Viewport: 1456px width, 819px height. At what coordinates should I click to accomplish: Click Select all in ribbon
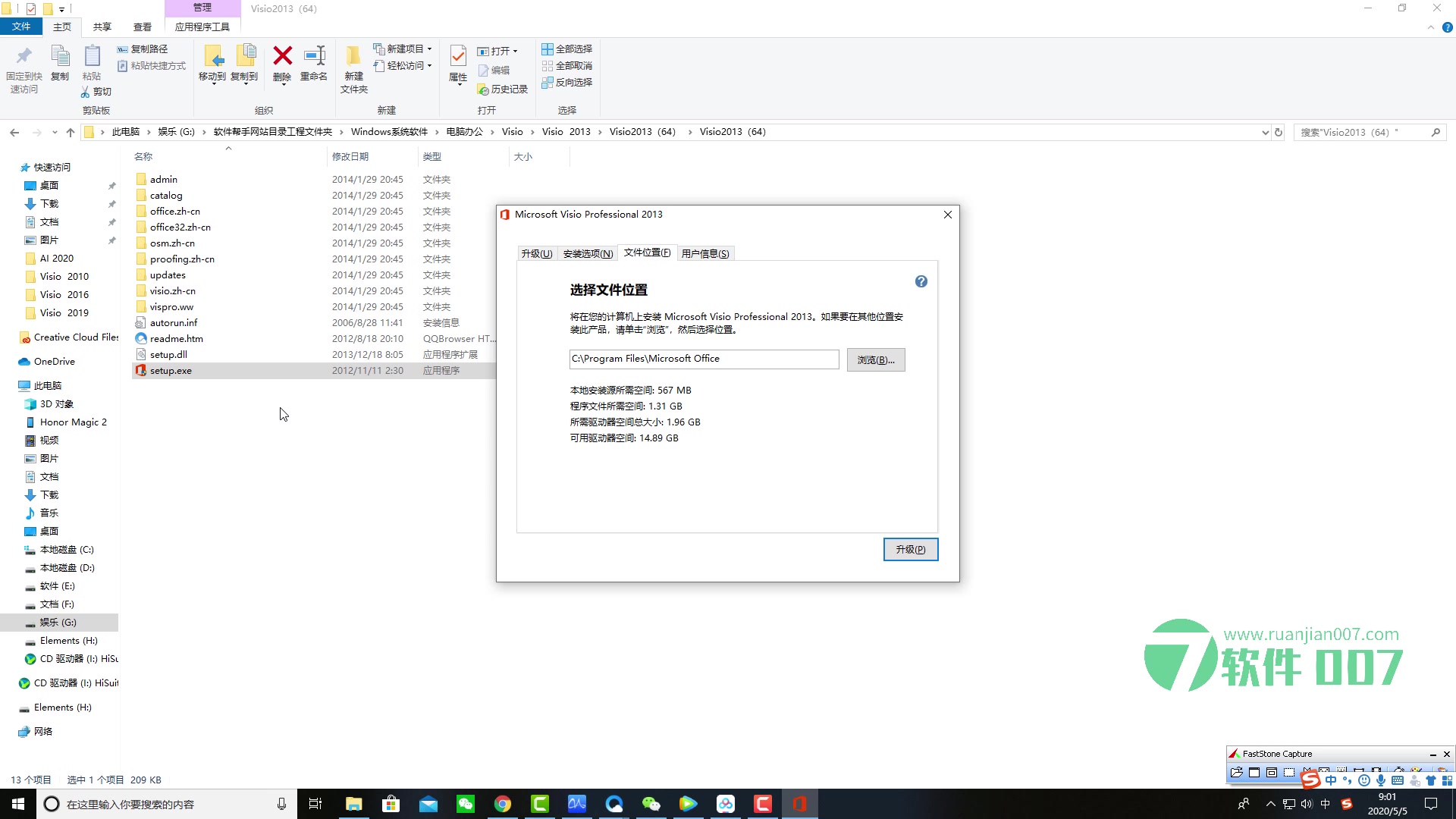(x=566, y=49)
